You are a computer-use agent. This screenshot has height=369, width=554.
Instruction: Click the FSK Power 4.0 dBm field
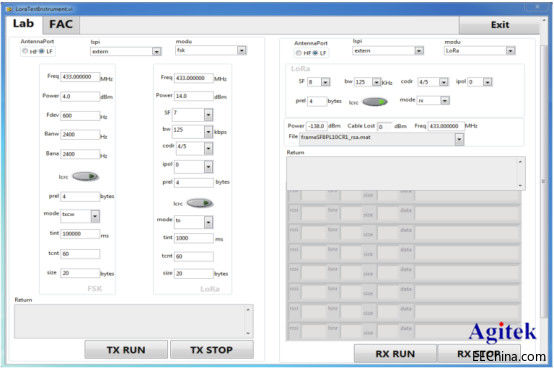(80, 96)
